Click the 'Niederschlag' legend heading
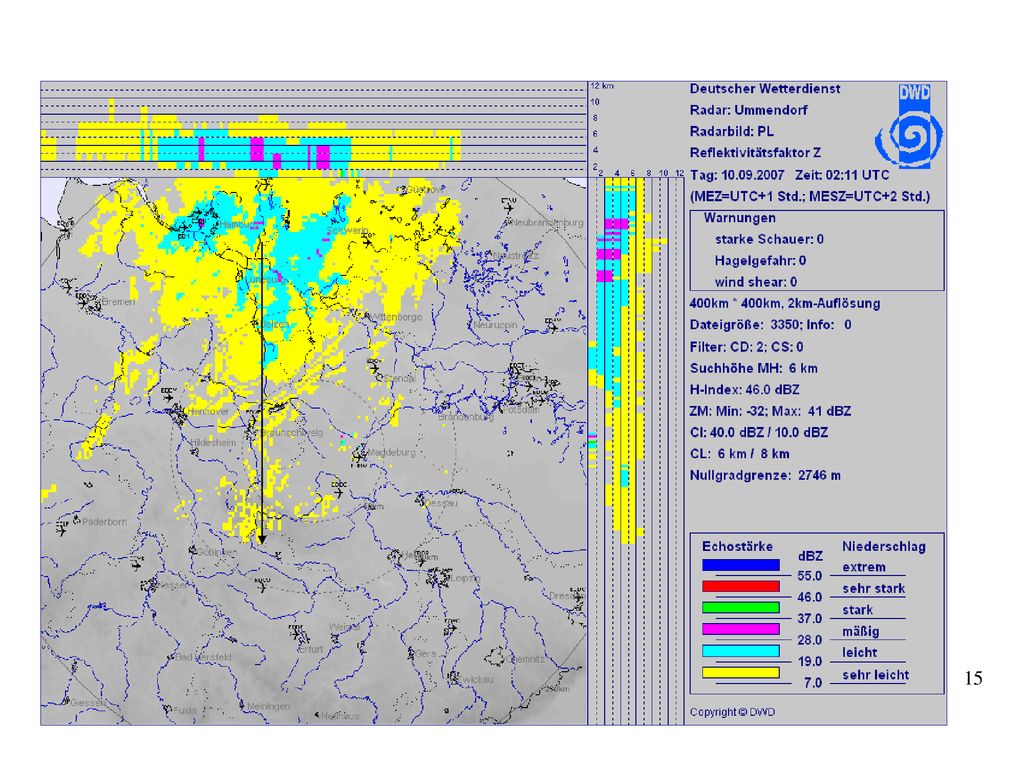Viewport: 1024px width, 768px height. click(884, 547)
